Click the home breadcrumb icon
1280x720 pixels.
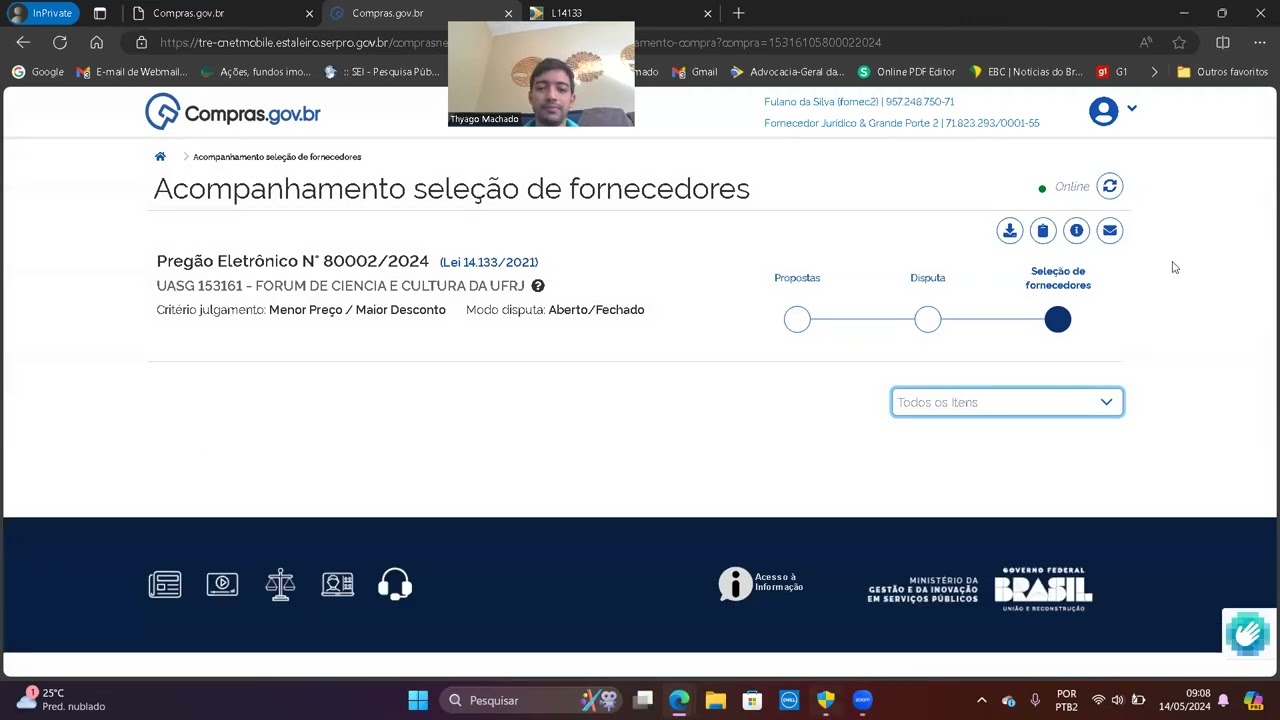pos(160,157)
